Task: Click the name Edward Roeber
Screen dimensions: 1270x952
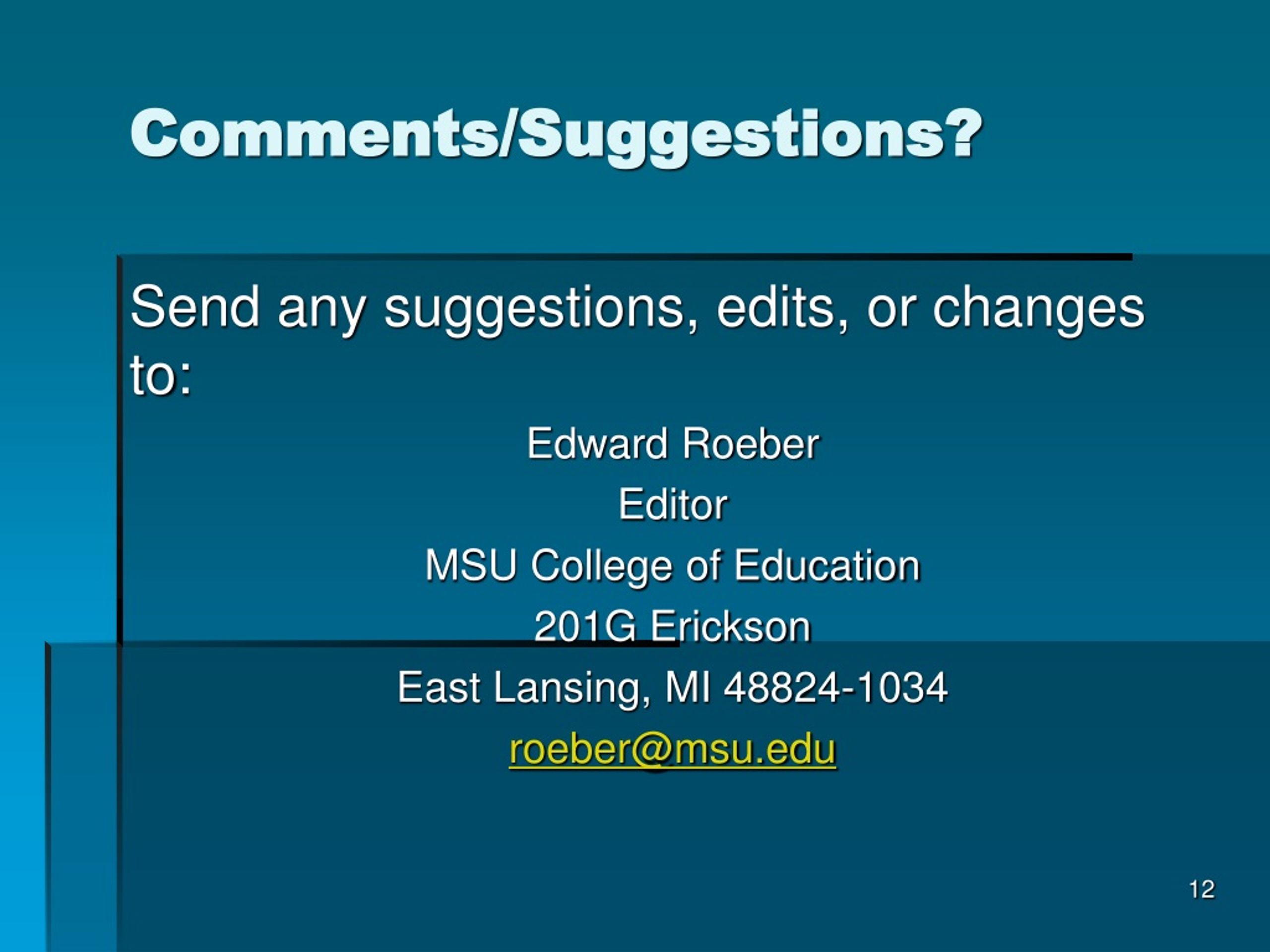Action: coord(673,444)
